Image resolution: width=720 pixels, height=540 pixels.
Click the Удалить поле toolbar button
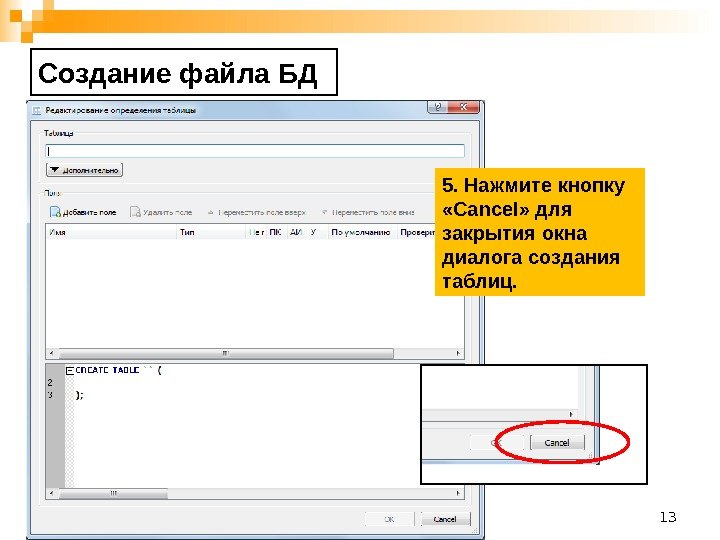click(161, 212)
